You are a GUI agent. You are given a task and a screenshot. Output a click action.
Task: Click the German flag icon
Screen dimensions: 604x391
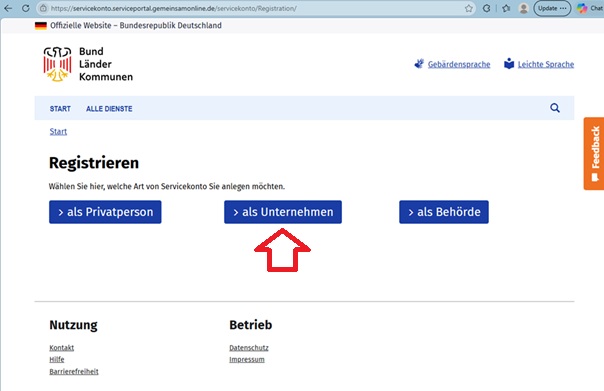click(x=41, y=26)
